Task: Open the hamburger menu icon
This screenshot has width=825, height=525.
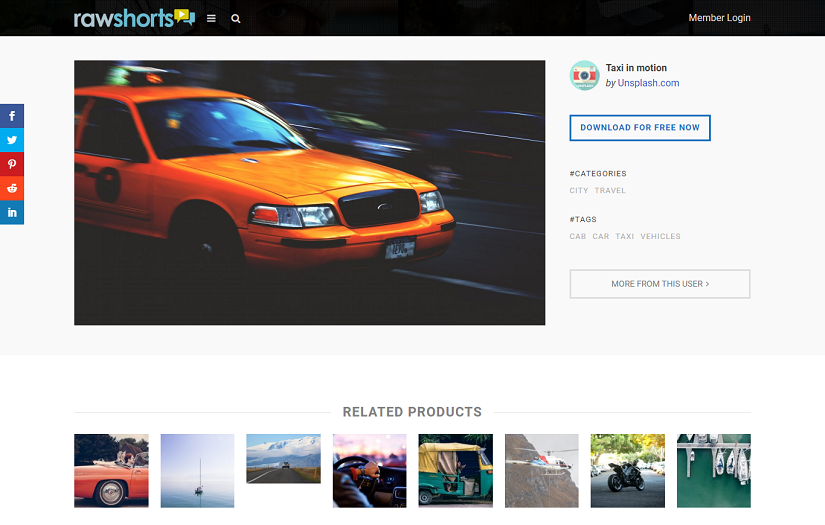Action: coord(211,18)
